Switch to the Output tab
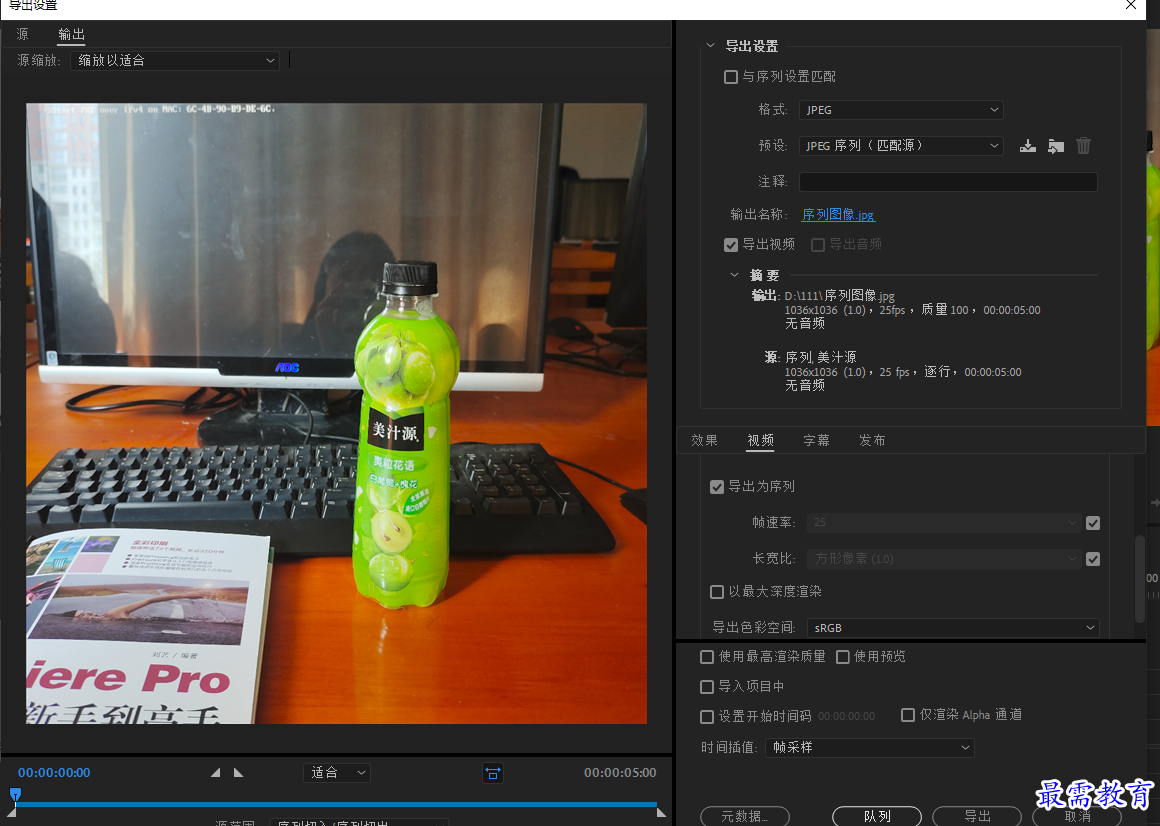The image size is (1160, 826). [72, 34]
